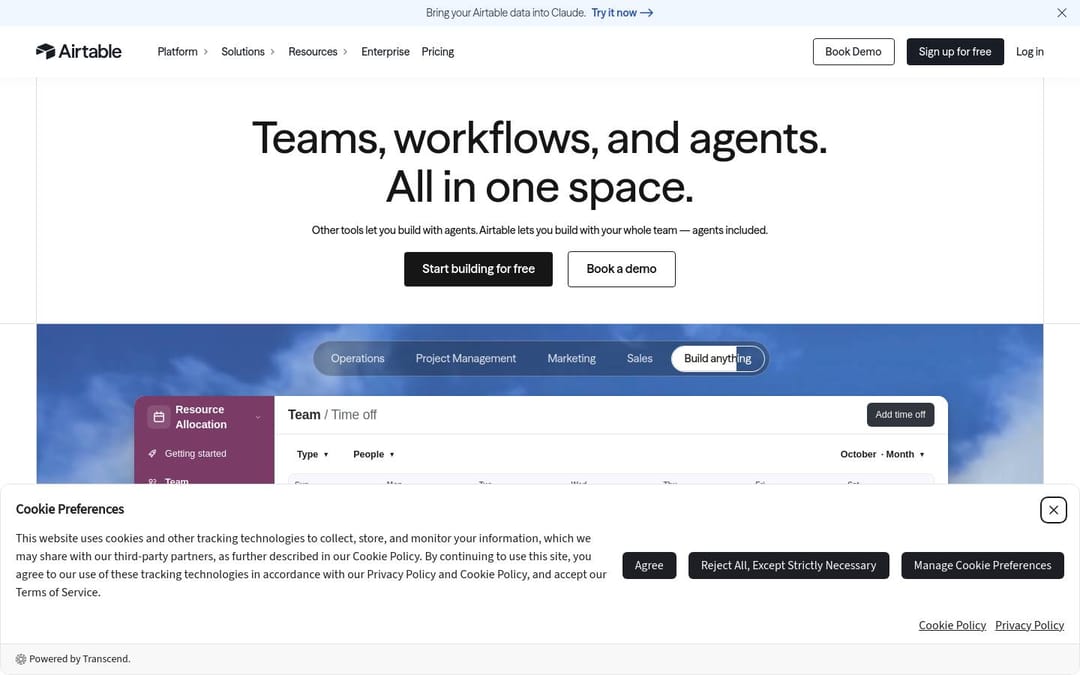The height and width of the screenshot is (675, 1080).
Task: Click the calendar icon beside Resource Allocation
Action: (x=158, y=417)
